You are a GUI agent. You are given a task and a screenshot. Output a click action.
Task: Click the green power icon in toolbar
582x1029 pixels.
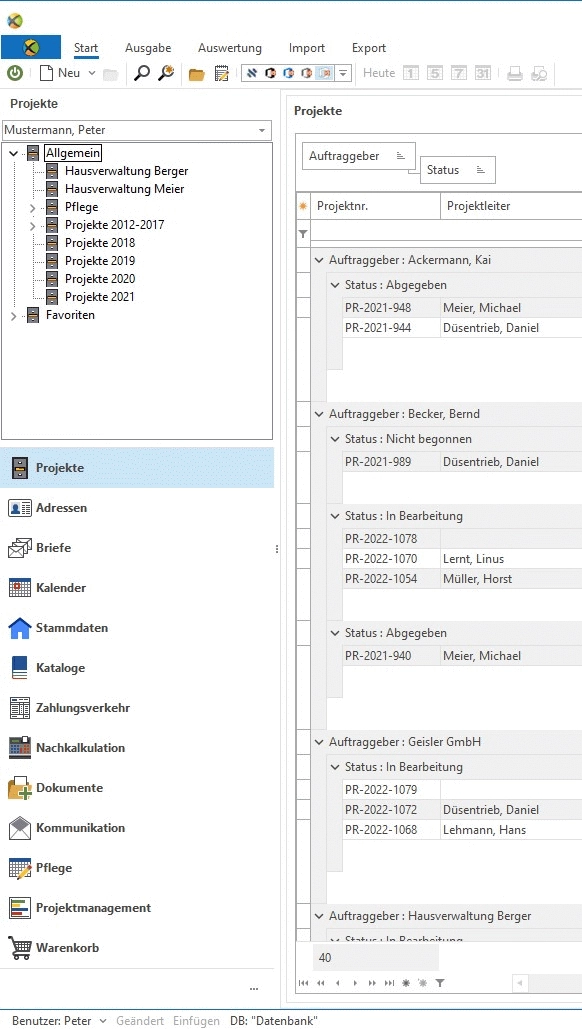point(14,73)
